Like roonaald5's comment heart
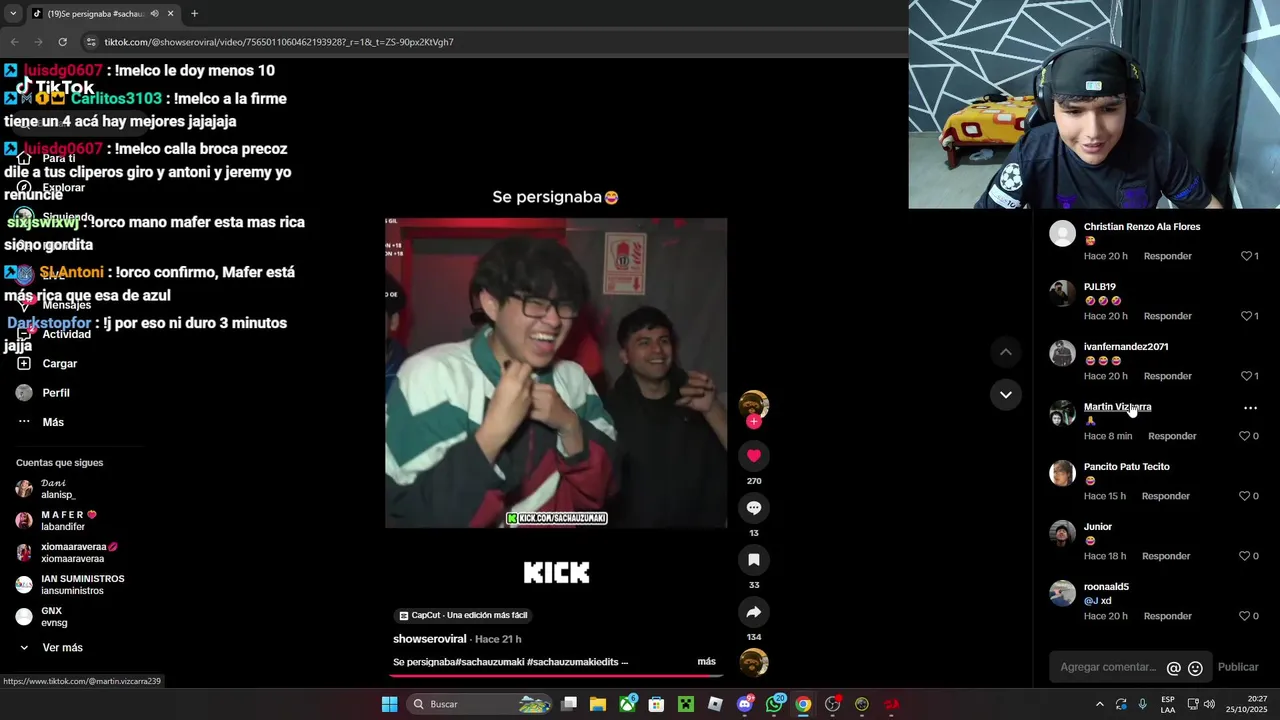The image size is (1280, 720). coord(1245,616)
